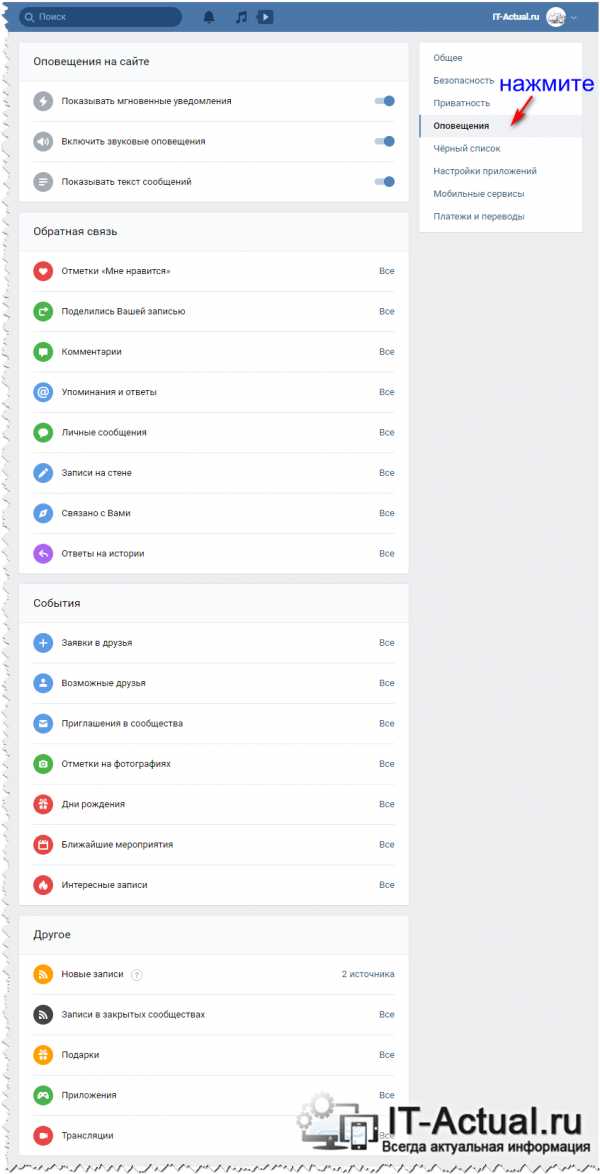This screenshot has height=1174, width=600.
Task: Click the question mark hint beside Новые записи
Action: tap(136, 975)
